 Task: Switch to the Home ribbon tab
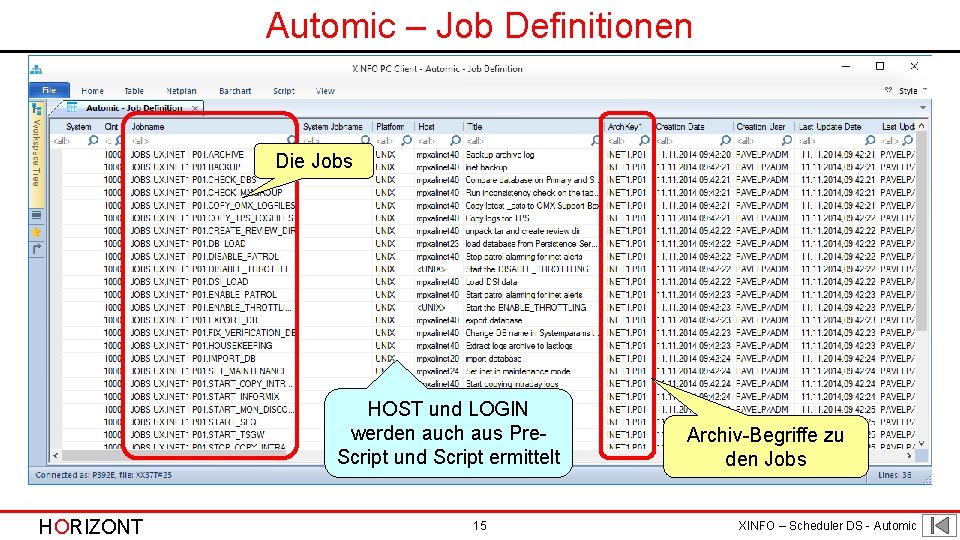coord(92,91)
